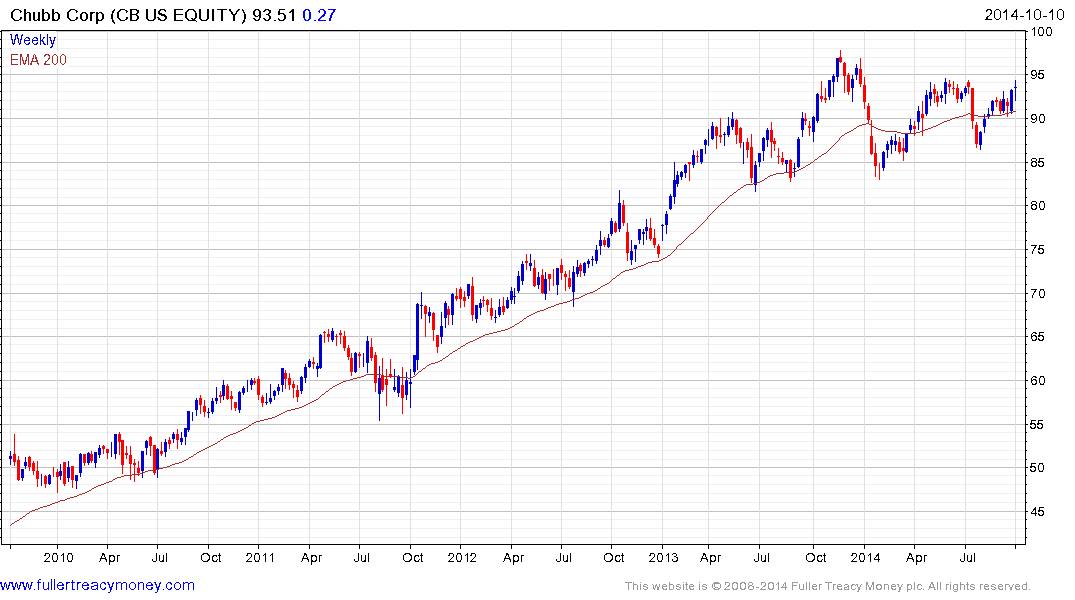The width and height of the screenshot is (1075, 600).
Task: Click the 2012 time axis label
Action: [461, 557]
